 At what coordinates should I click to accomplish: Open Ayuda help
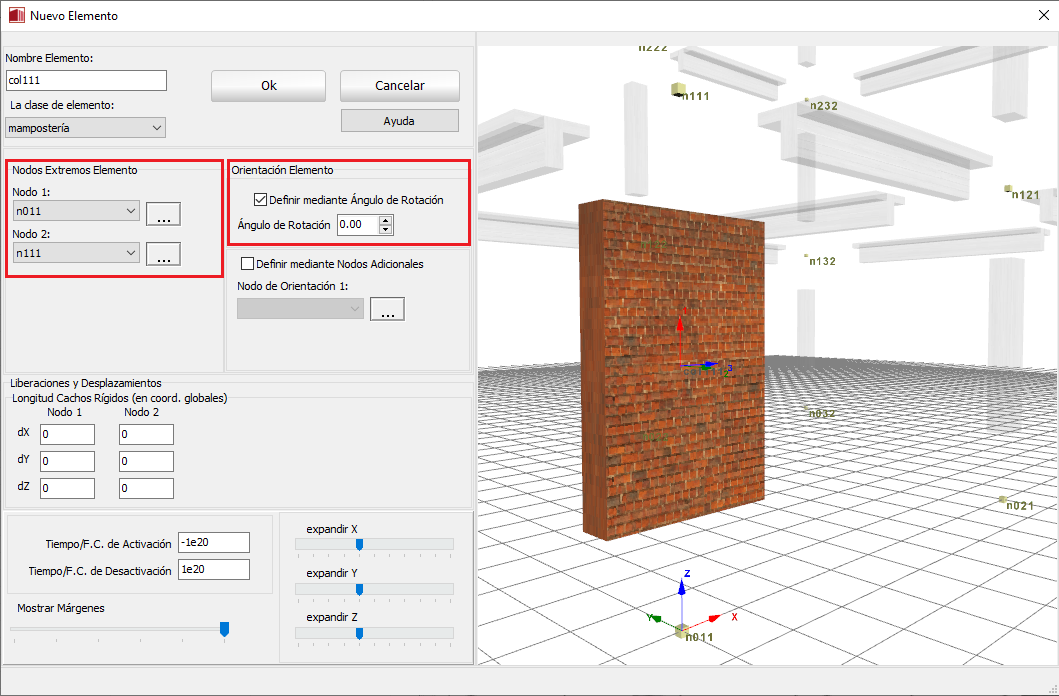[x=399, y=121]
